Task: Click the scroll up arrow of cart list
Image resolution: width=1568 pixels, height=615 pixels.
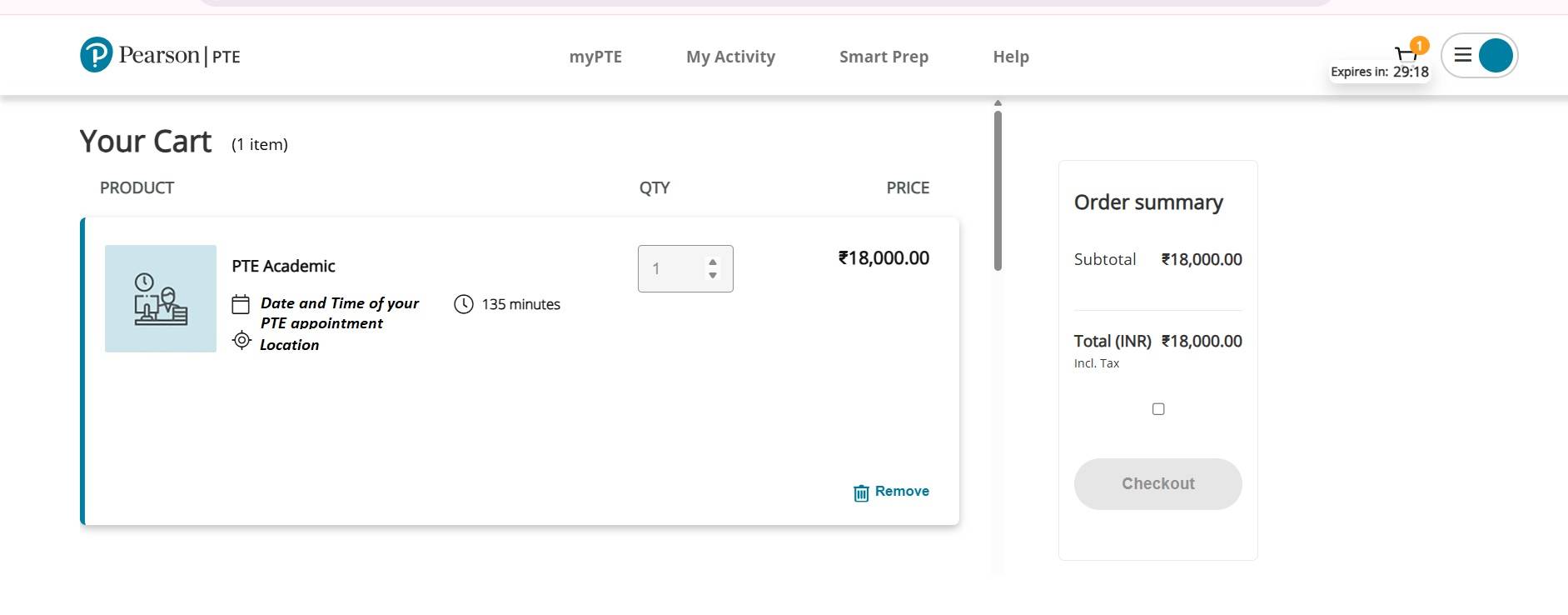Action: coord(998,103)
